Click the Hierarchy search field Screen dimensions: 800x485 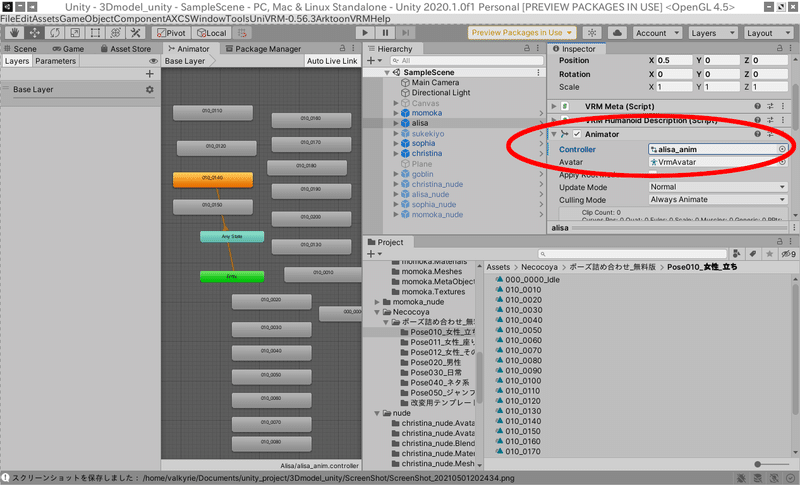[x=467, y=61]
